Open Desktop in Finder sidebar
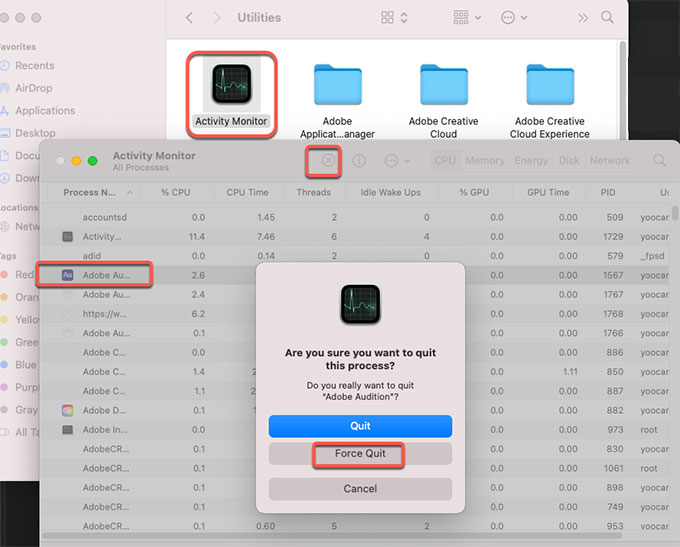 coord(28,133)
